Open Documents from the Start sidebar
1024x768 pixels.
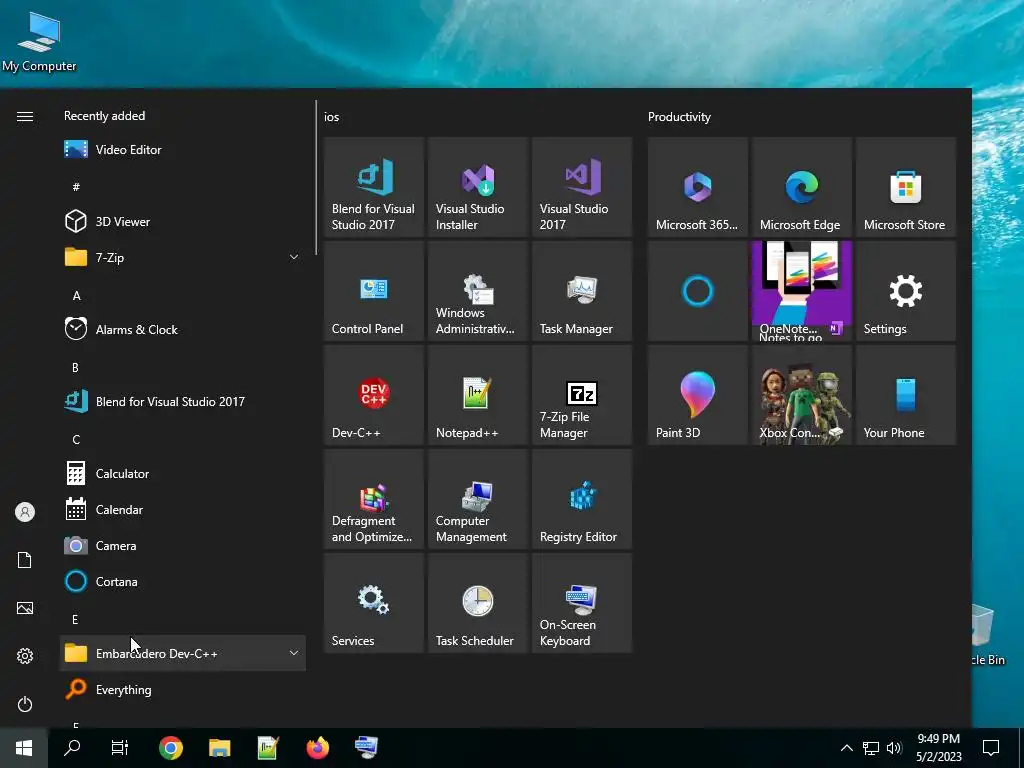(x=25, y=560)
